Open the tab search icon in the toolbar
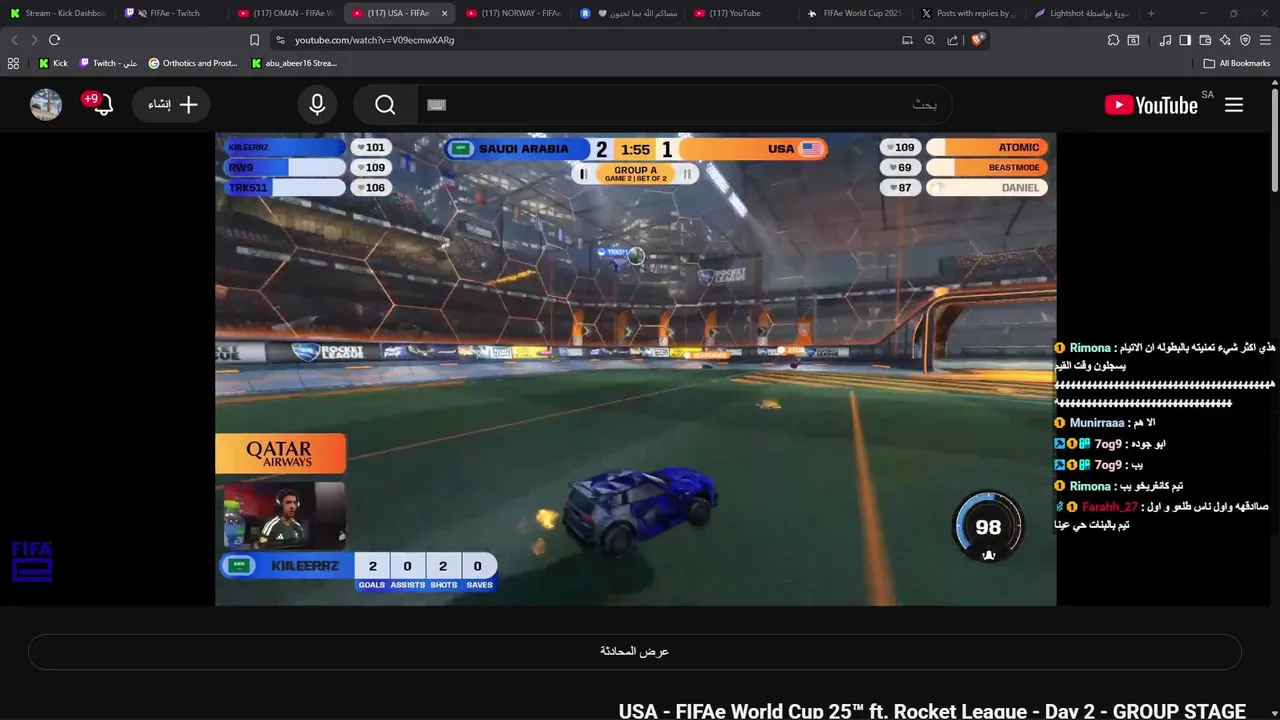1280x720 pixels. point(1133,40)
